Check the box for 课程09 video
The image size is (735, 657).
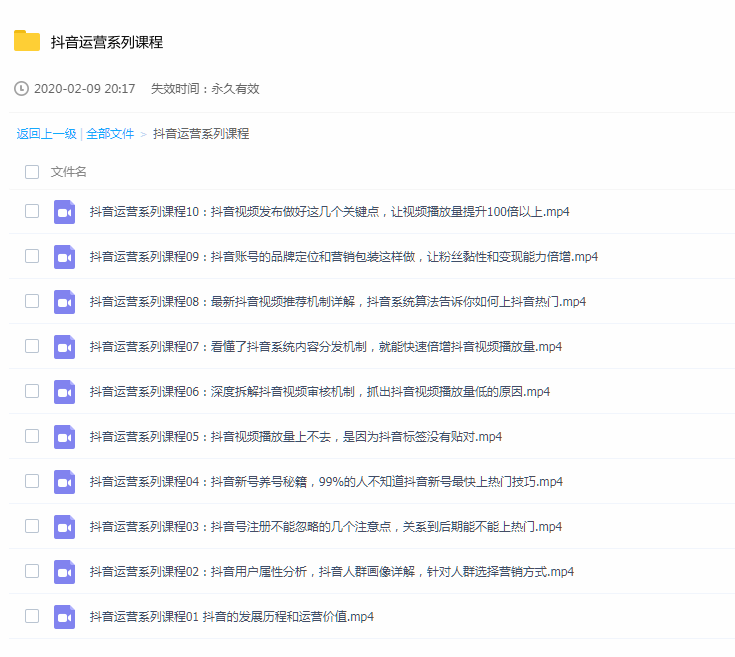coord(32,256)
